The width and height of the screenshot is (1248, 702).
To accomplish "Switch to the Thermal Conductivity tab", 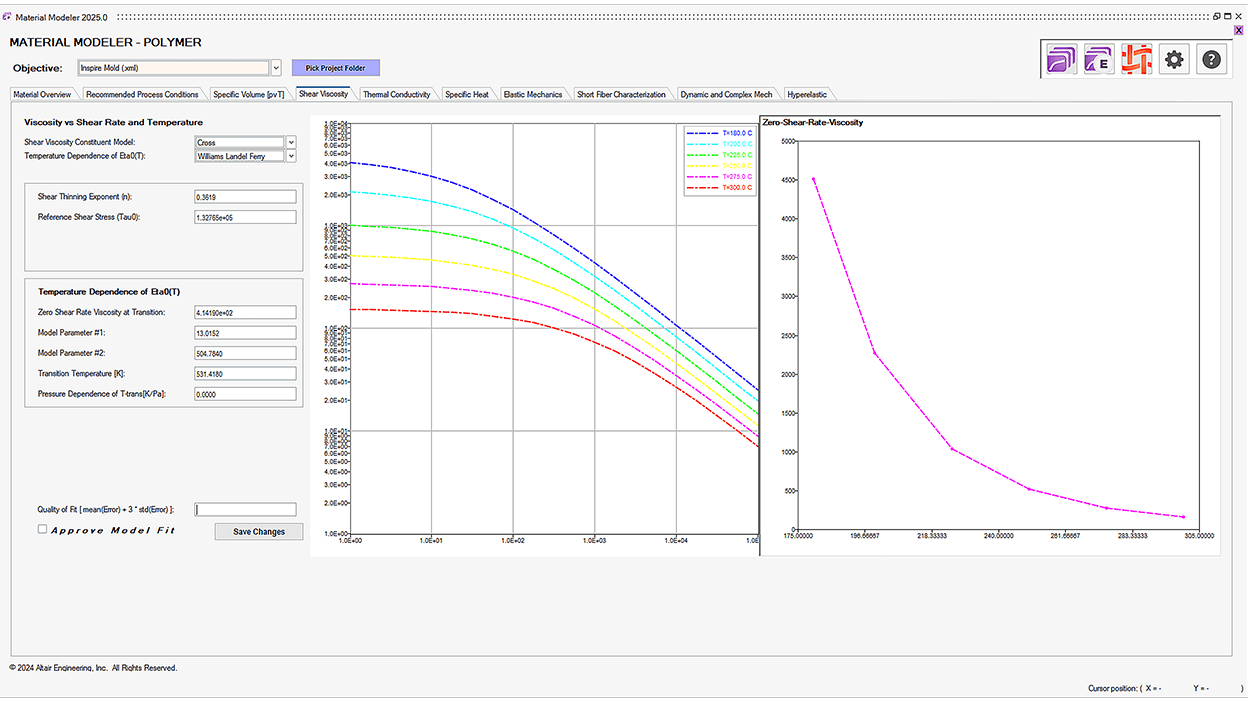I will pos(396,94).
